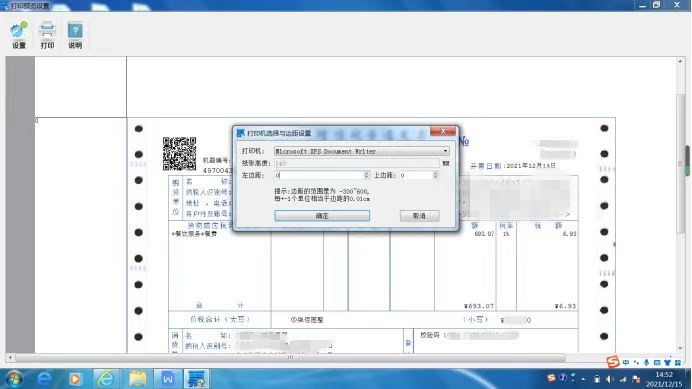This screenshot has width=692, height=389.
Task: Open the Sogou skin shirt icon
Action: click(x=667, y=363)
